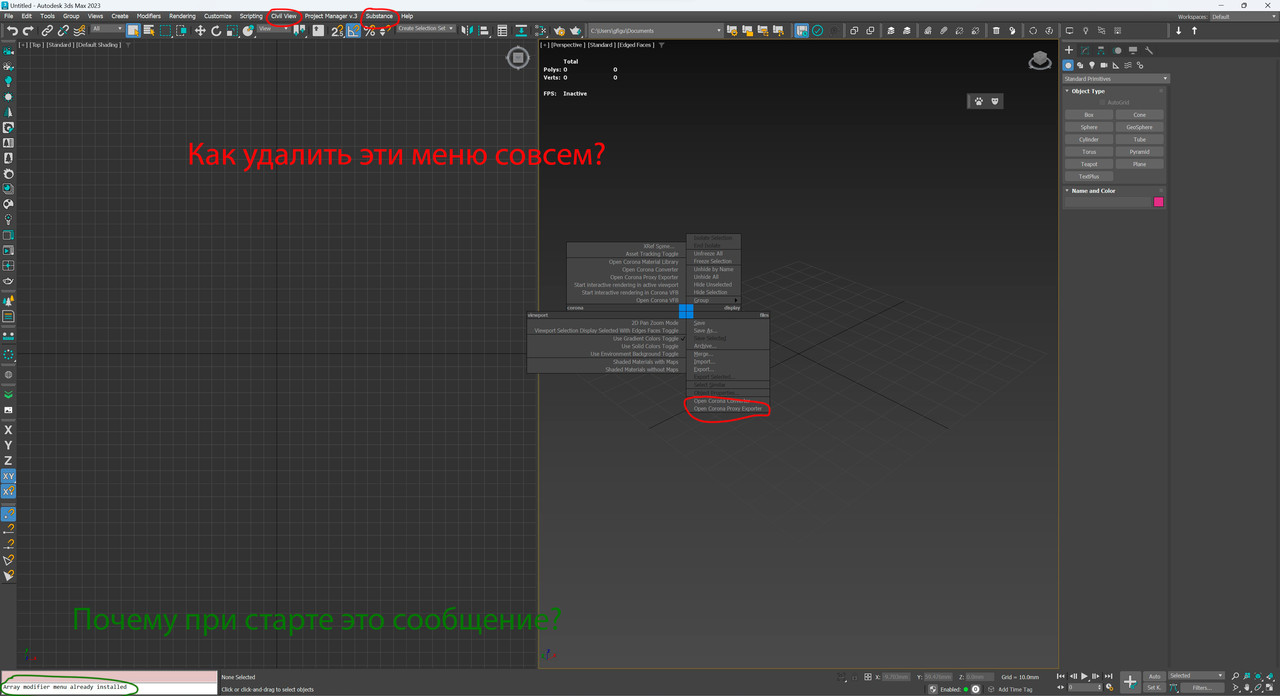Click the object name input field
Viewport: 1280px width, 696px height.
coord(1108,202)
